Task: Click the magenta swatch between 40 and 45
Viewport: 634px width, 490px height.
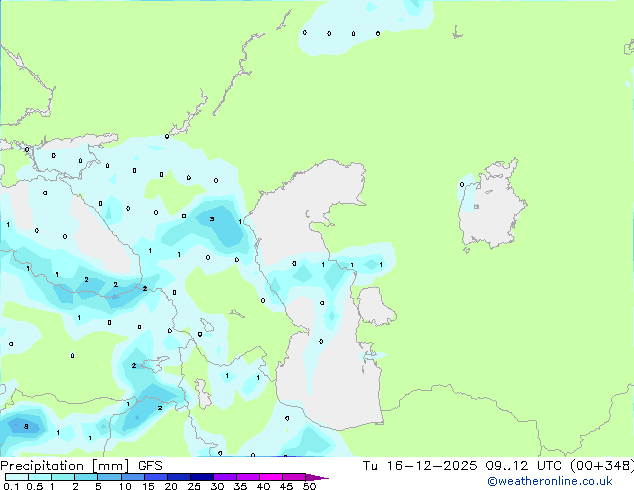Action: [x=271, y=477]
